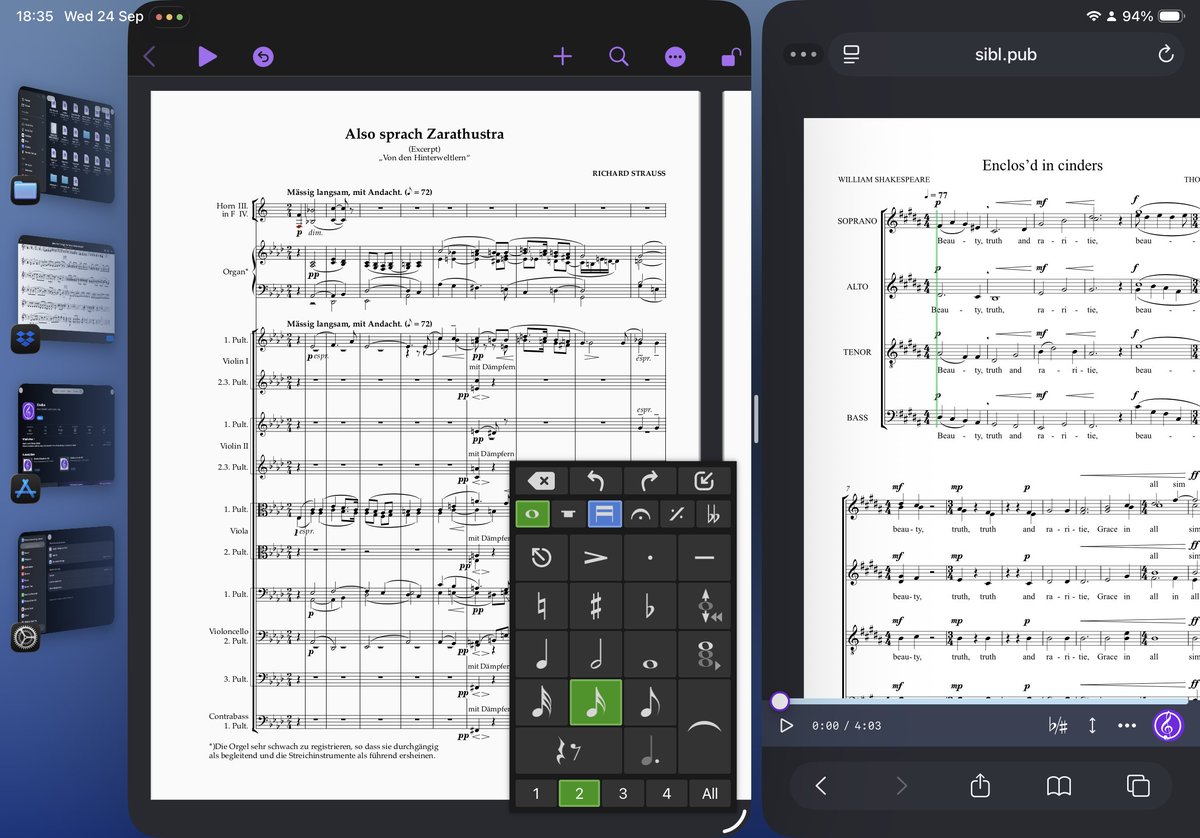Viewport: 1200px width, 838px height.
Task: Click the RICHARD STRAUSS composer text
Action: tap(629, 173)
